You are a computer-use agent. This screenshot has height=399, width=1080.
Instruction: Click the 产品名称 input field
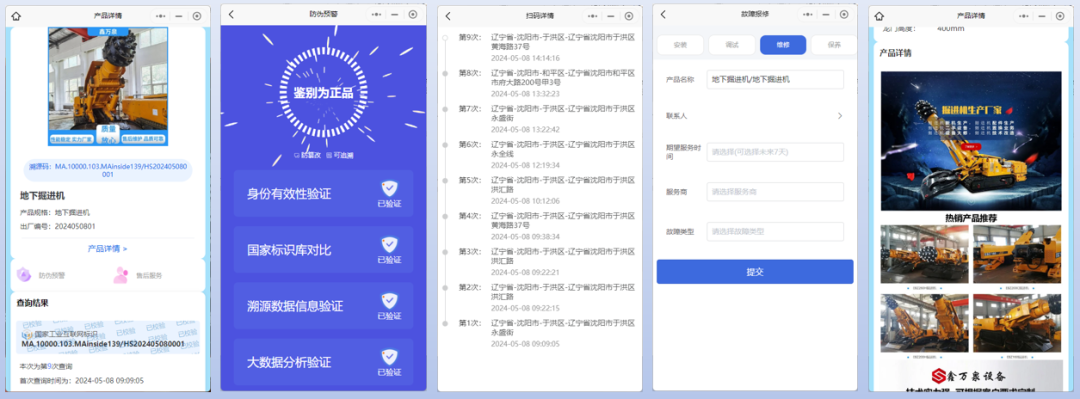pos(775,79)
